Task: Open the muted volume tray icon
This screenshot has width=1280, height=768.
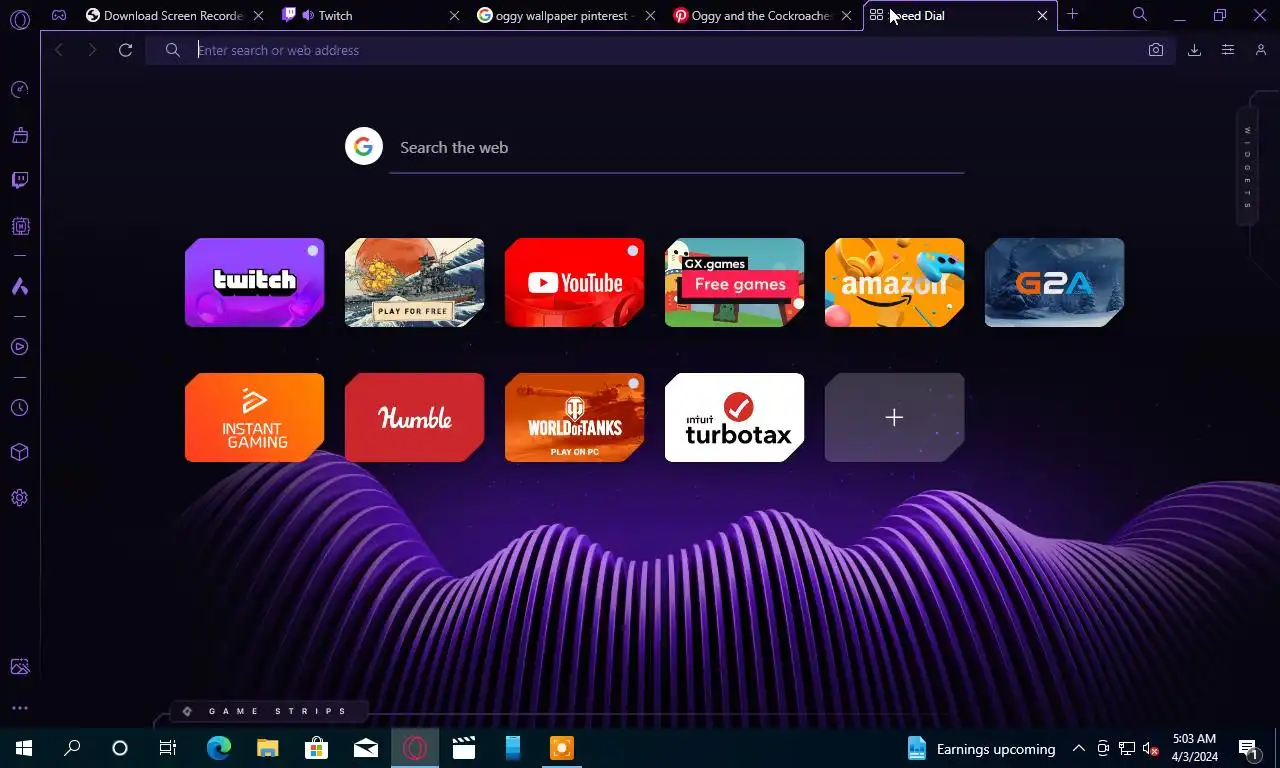Action: (1150, 748)
